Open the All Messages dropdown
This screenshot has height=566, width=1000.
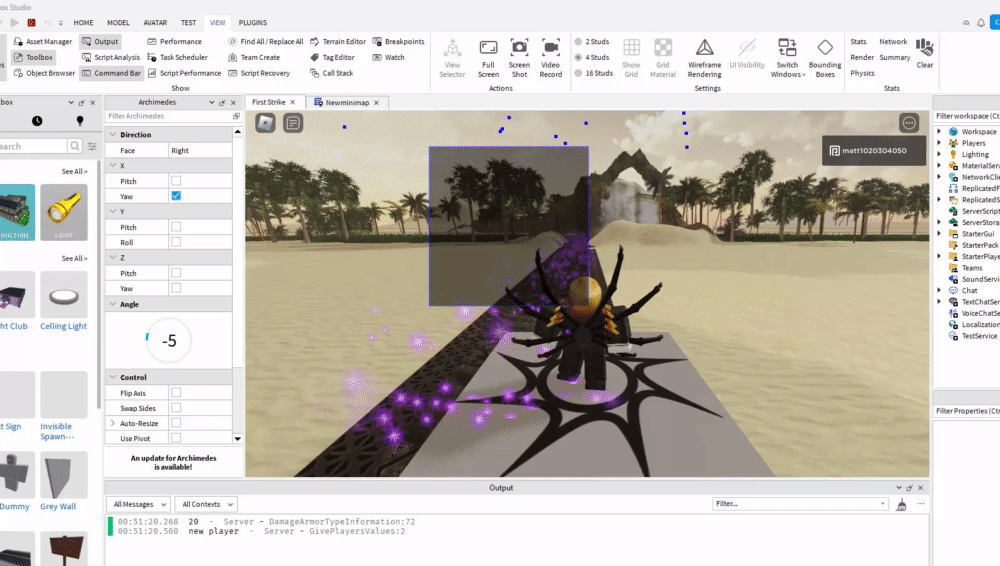point(139,504)
